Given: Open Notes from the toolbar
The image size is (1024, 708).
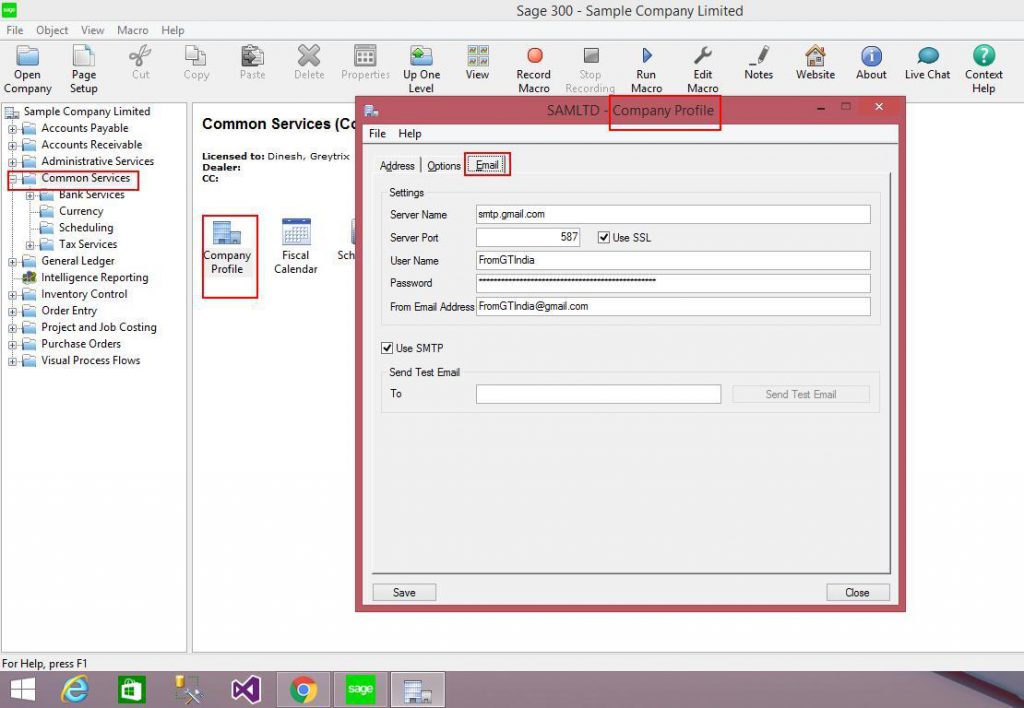Looking at the screenshot, I should 759,63.
